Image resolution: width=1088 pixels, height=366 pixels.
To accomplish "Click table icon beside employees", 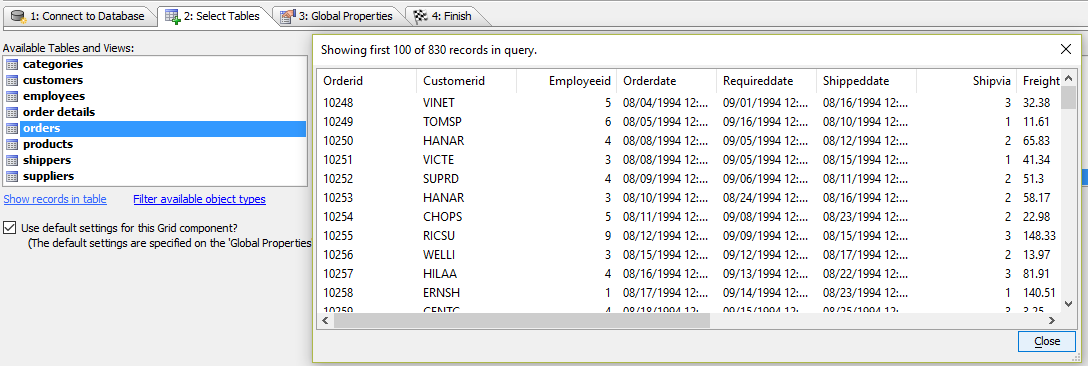I will click(12, 97).
